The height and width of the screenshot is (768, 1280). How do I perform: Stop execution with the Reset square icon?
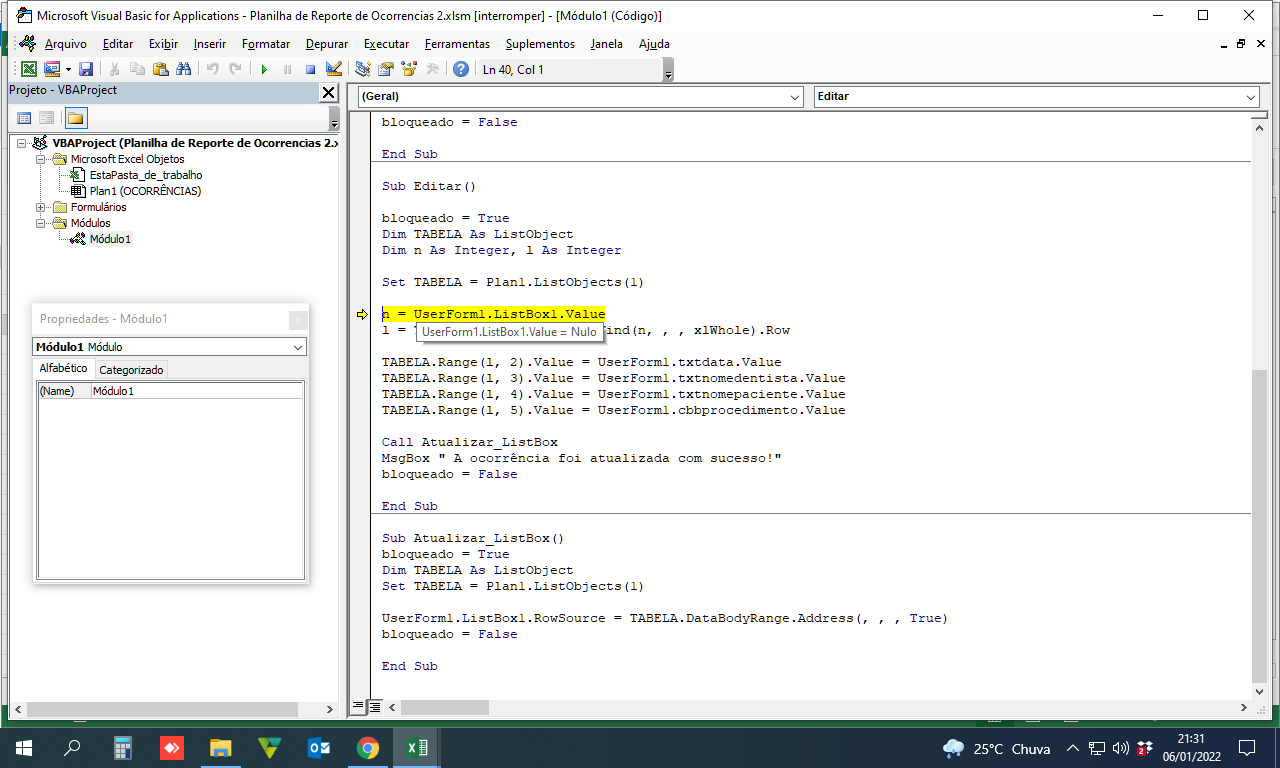pos(310,69)
